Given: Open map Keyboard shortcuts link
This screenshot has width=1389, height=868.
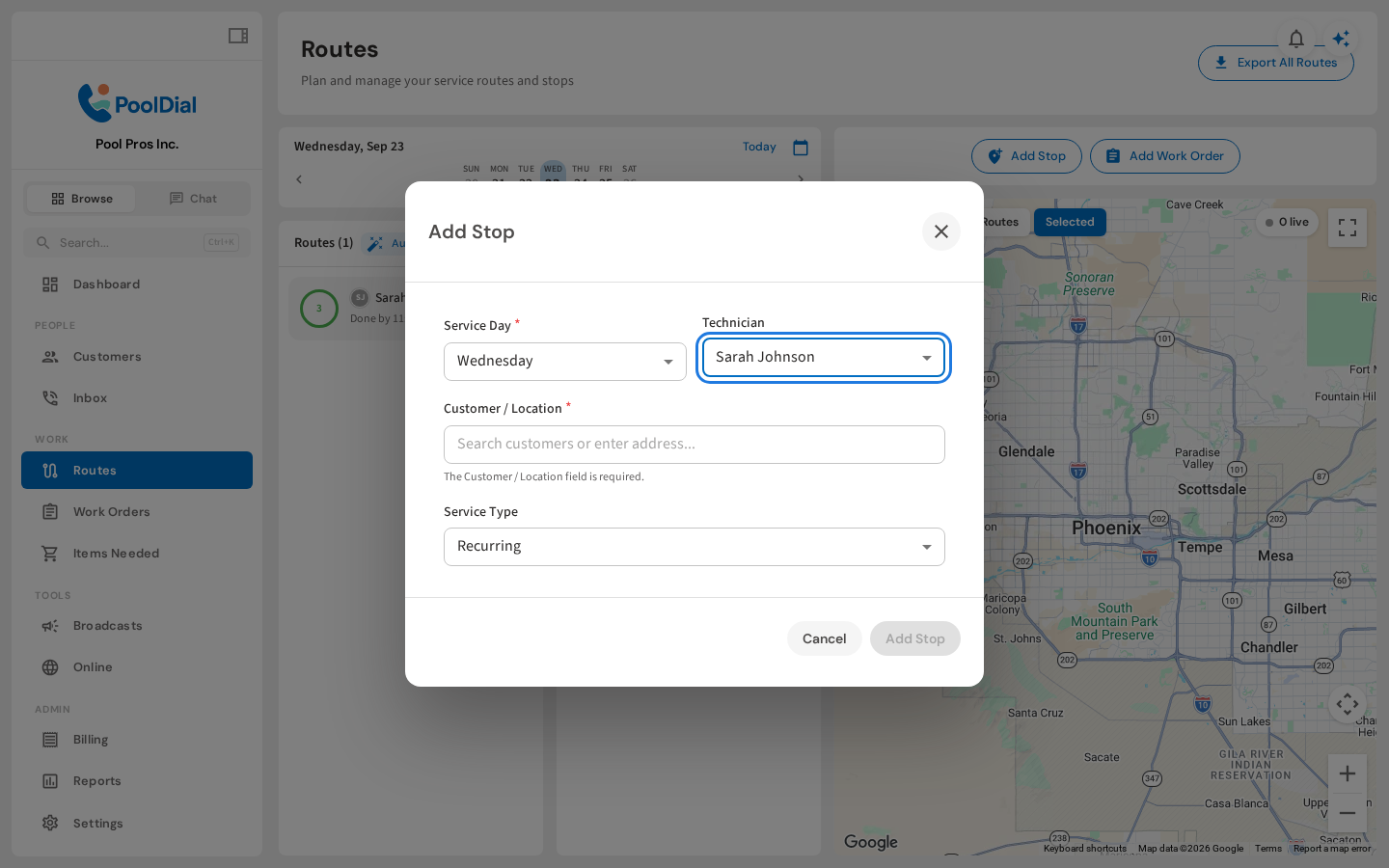Looking at the screenshot, I should point(1085,849).
